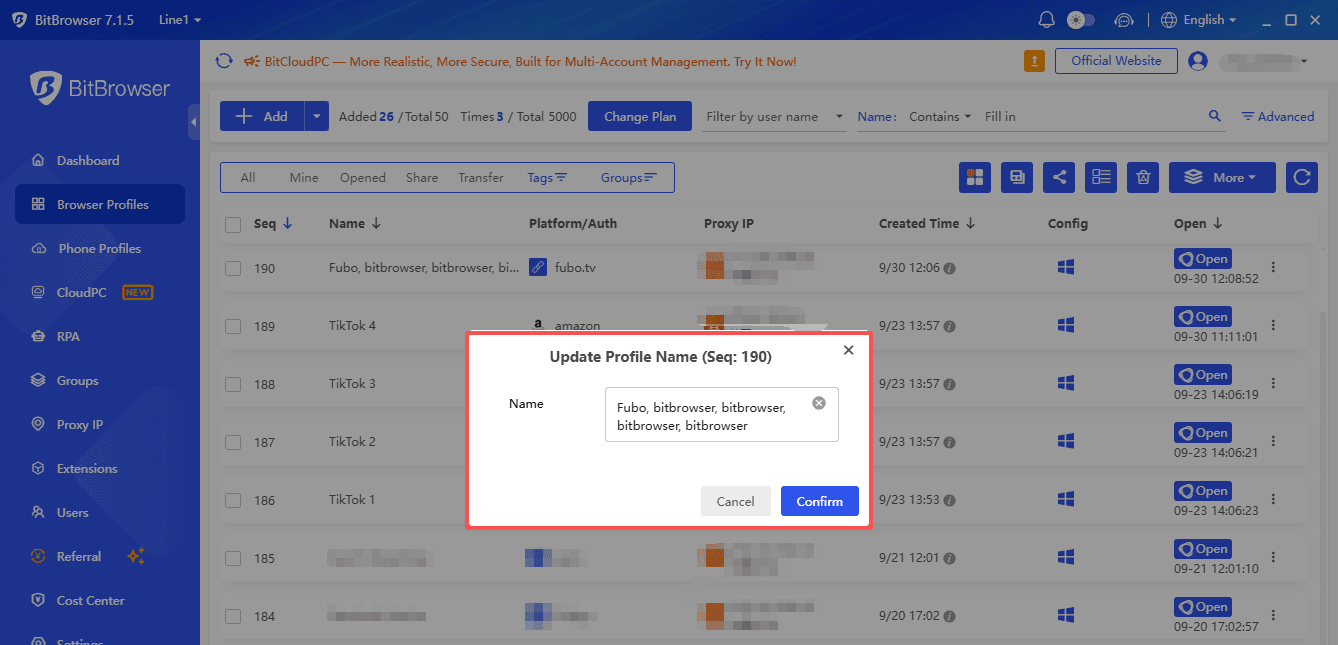Collapse the left sidebar using arrow handle
The width and height of the screenshot is (1338, 645).
click(x=194, y=122)
